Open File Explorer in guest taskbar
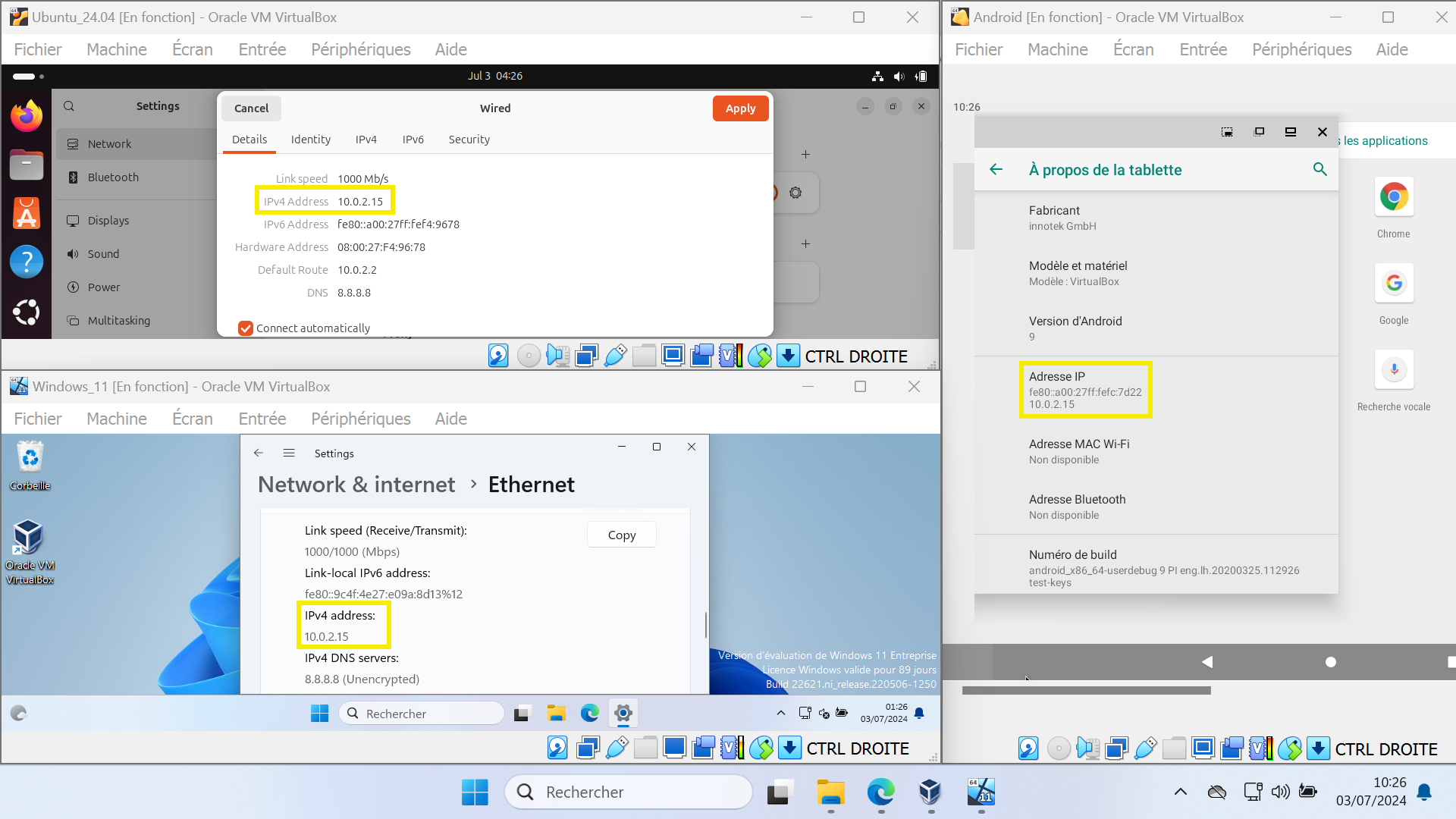Screen dimensions: 1456x819 556,713
